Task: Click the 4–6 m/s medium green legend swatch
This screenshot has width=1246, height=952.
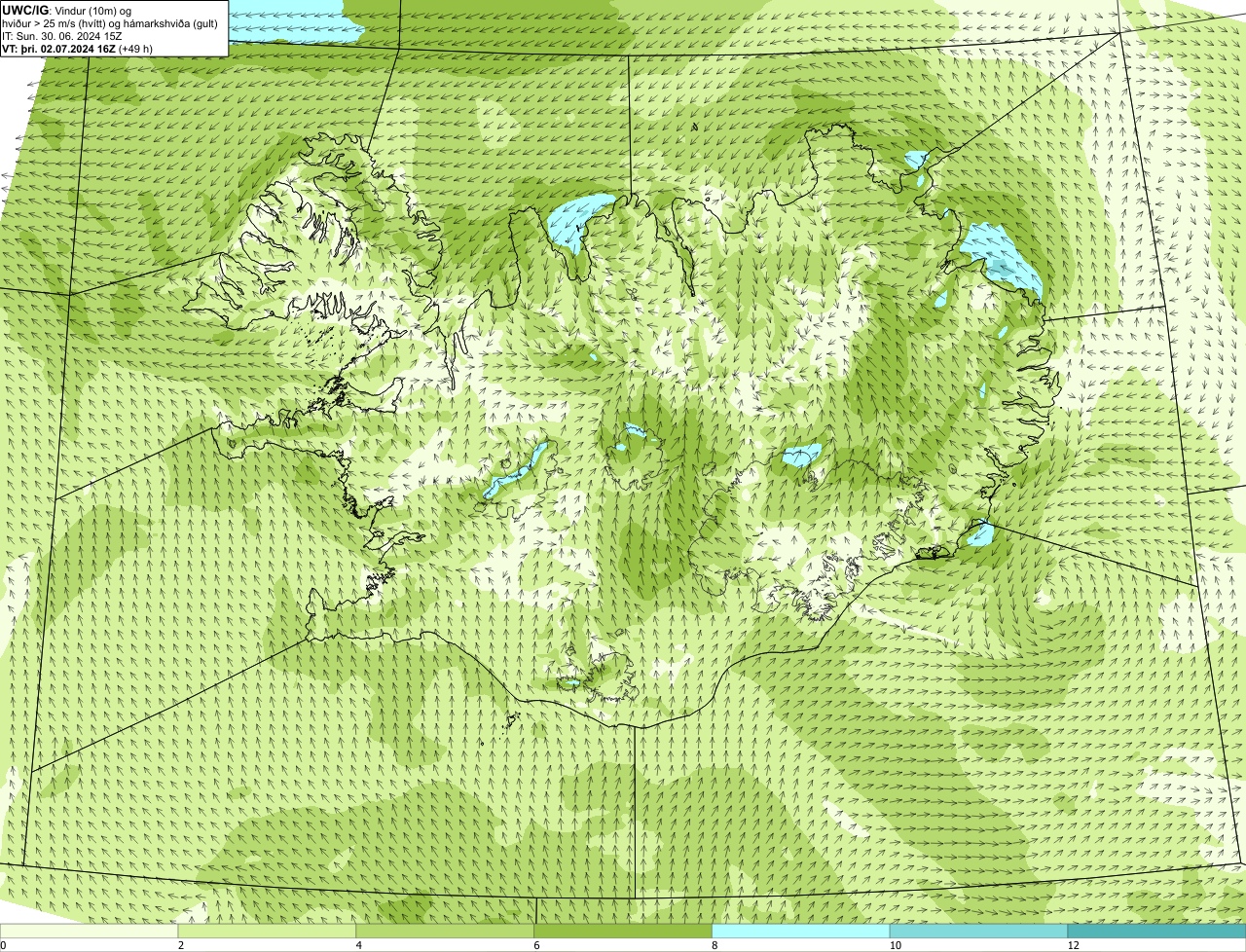Action: tap(445, 931)
